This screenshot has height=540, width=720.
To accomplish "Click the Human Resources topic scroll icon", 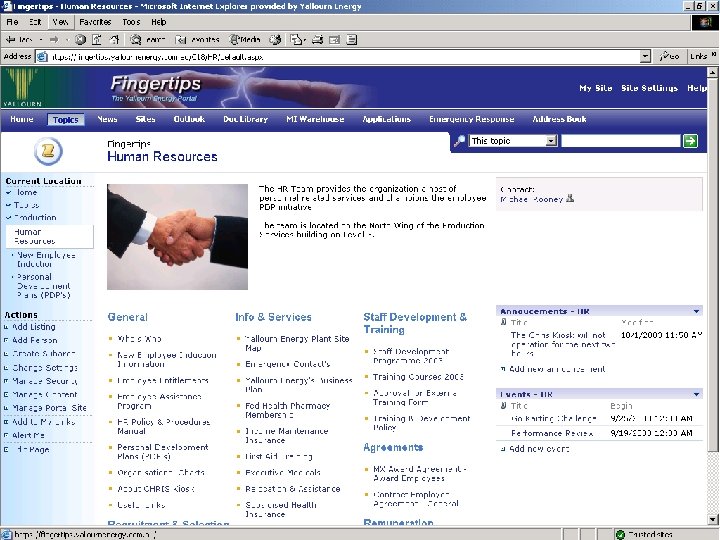I will click(48, 151).
